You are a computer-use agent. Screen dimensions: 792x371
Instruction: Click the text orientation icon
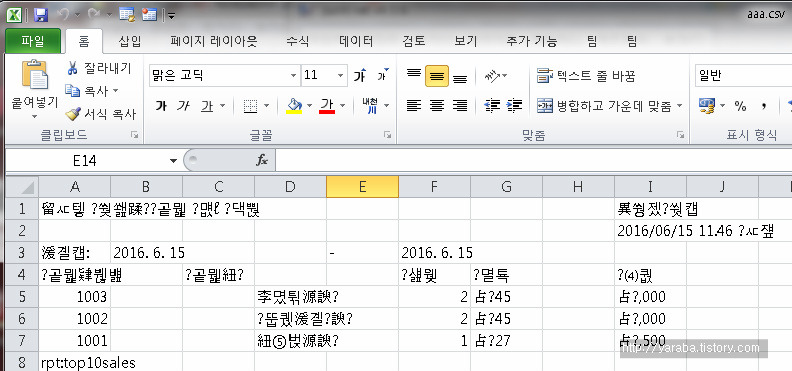click(492, 76)
